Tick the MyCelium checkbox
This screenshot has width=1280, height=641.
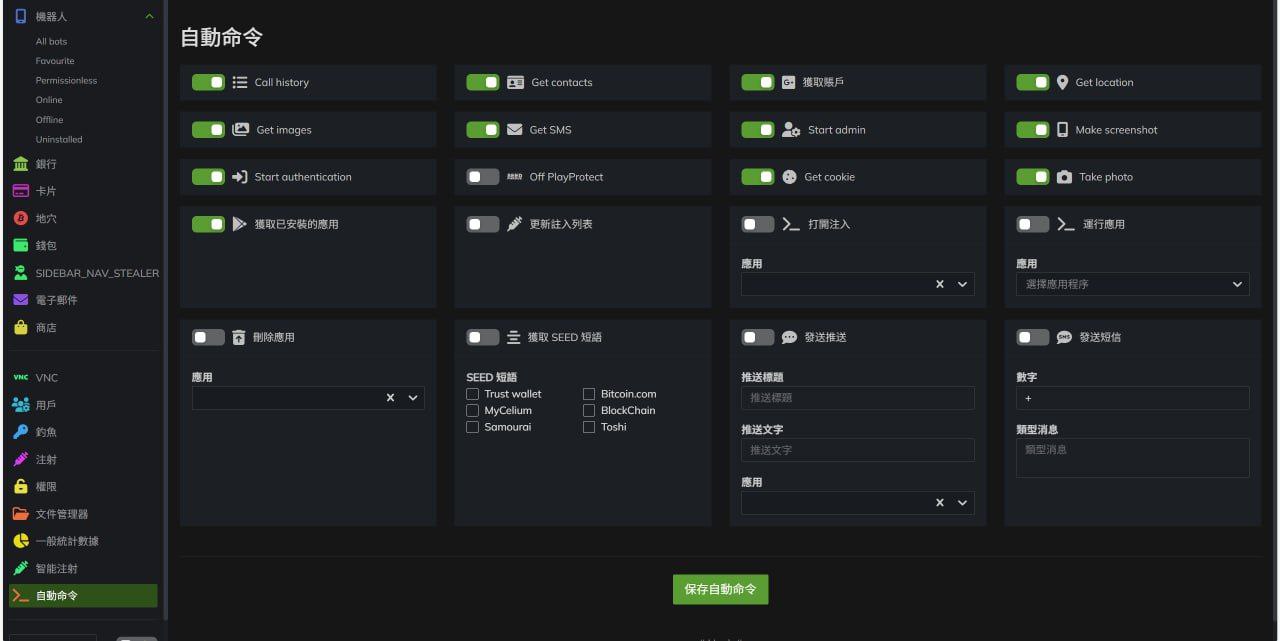pyautogui.click(x=473, y=411)
